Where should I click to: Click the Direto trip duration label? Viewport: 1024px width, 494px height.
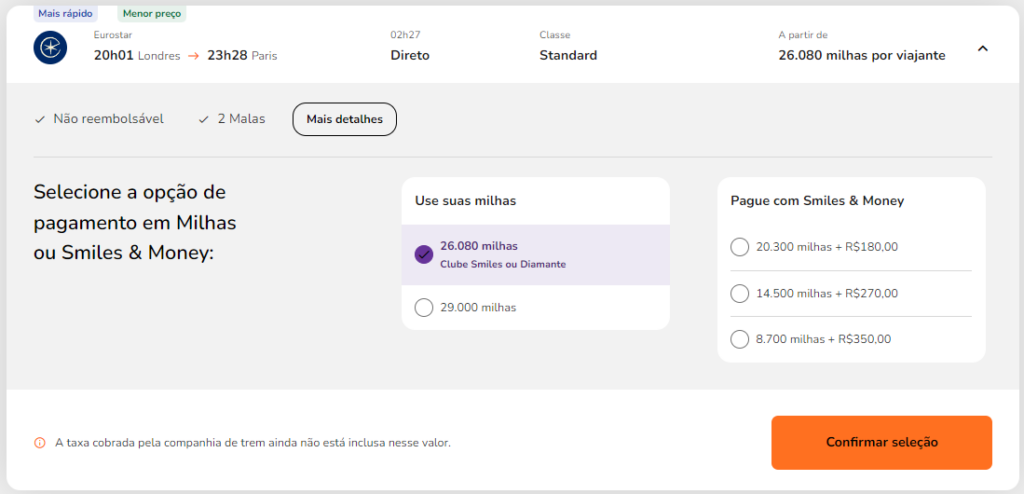coord(410,55)
